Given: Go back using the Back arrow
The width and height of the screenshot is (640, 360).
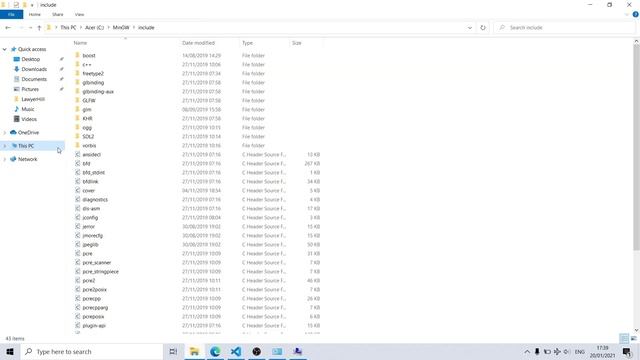Looking at the screenshot, I should (x=8, y=28).
